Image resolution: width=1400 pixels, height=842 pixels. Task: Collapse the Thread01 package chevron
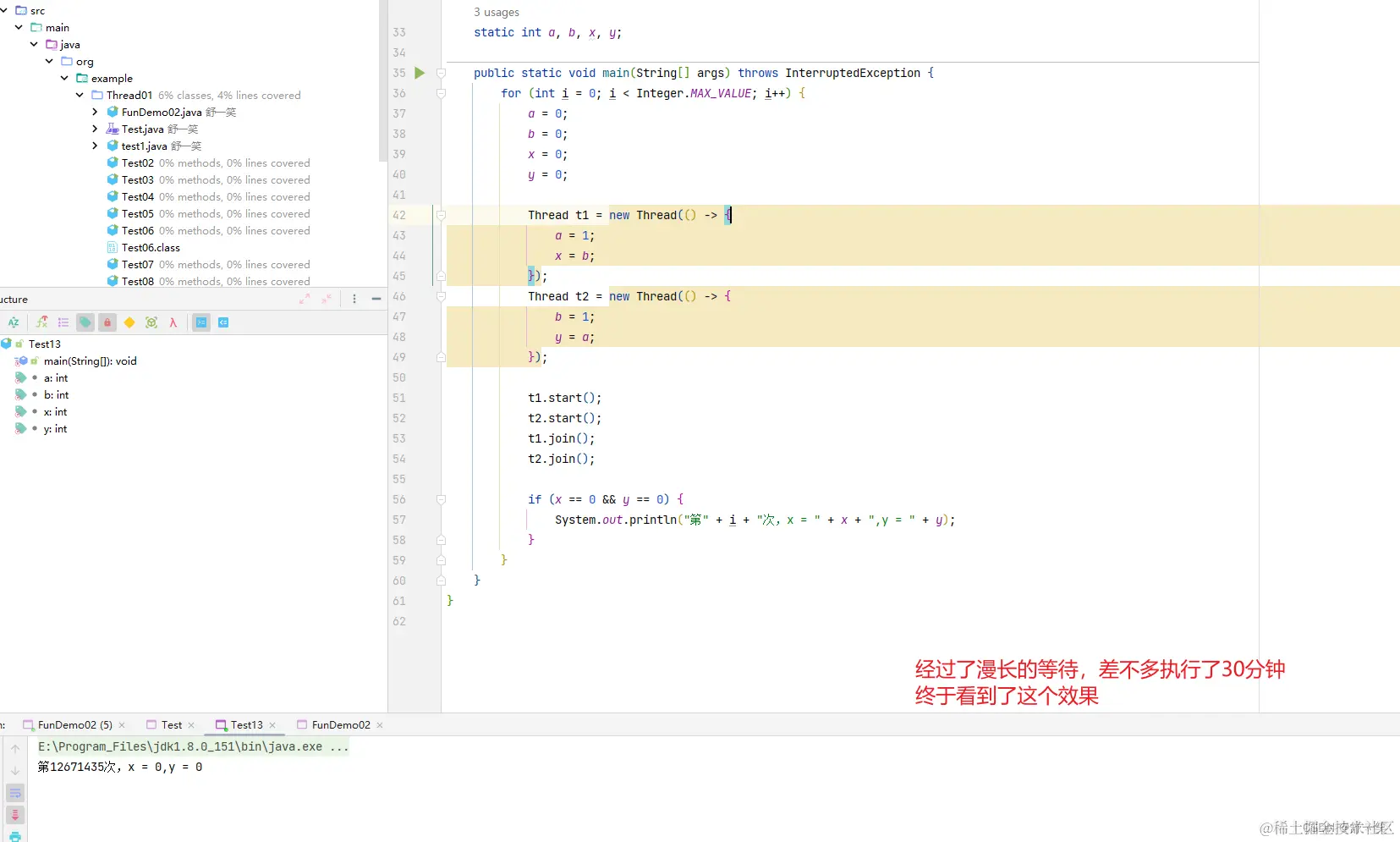click(80, 95)
